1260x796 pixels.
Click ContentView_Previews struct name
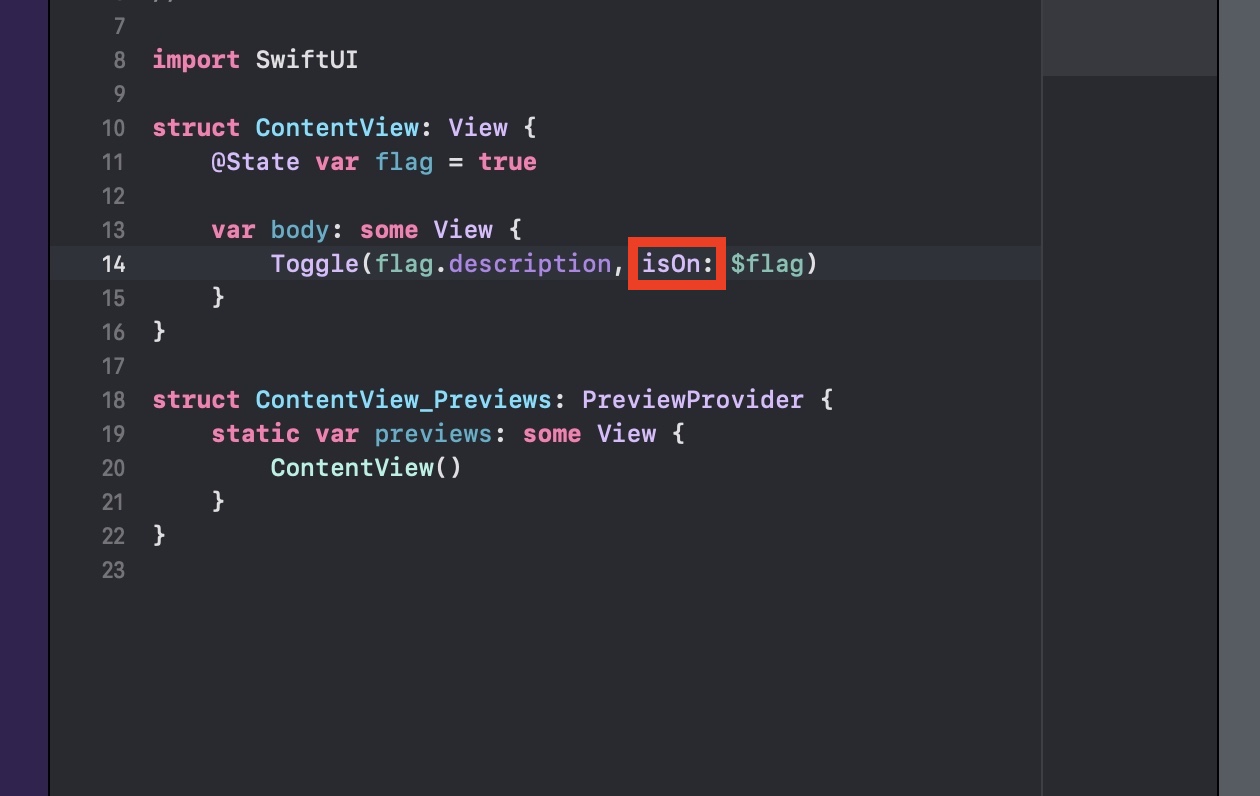point(403,400)
